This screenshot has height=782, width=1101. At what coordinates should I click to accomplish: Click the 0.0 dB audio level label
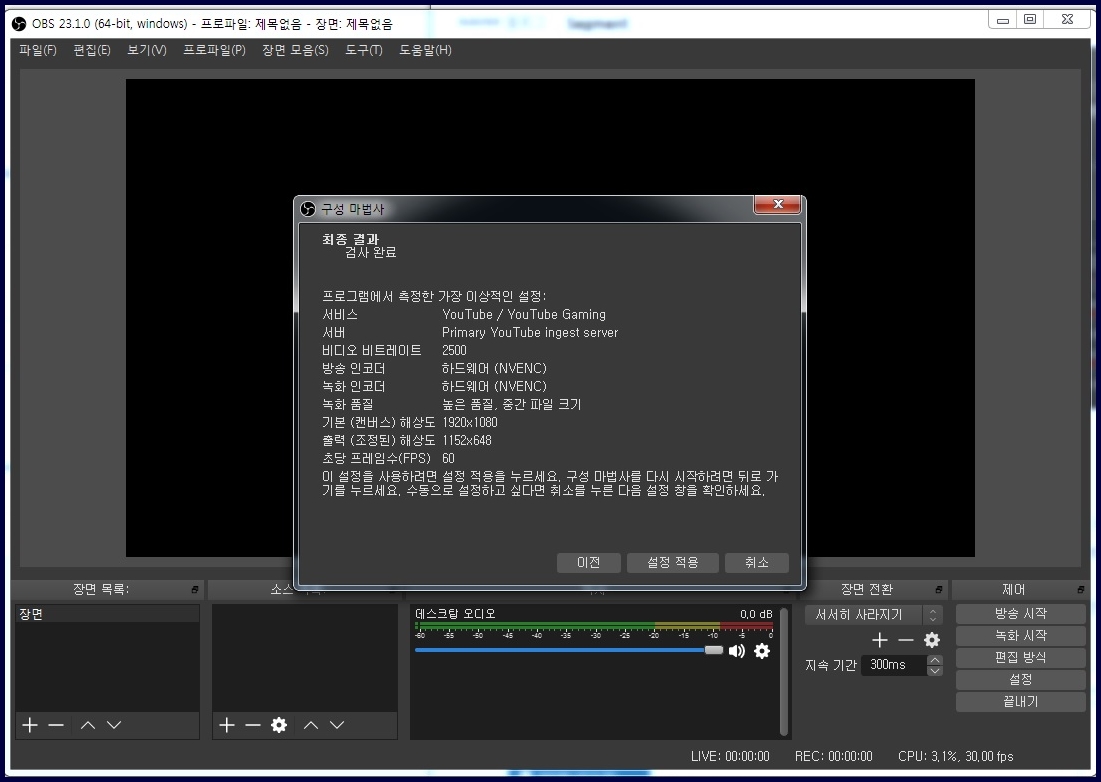tap(756, 614)
